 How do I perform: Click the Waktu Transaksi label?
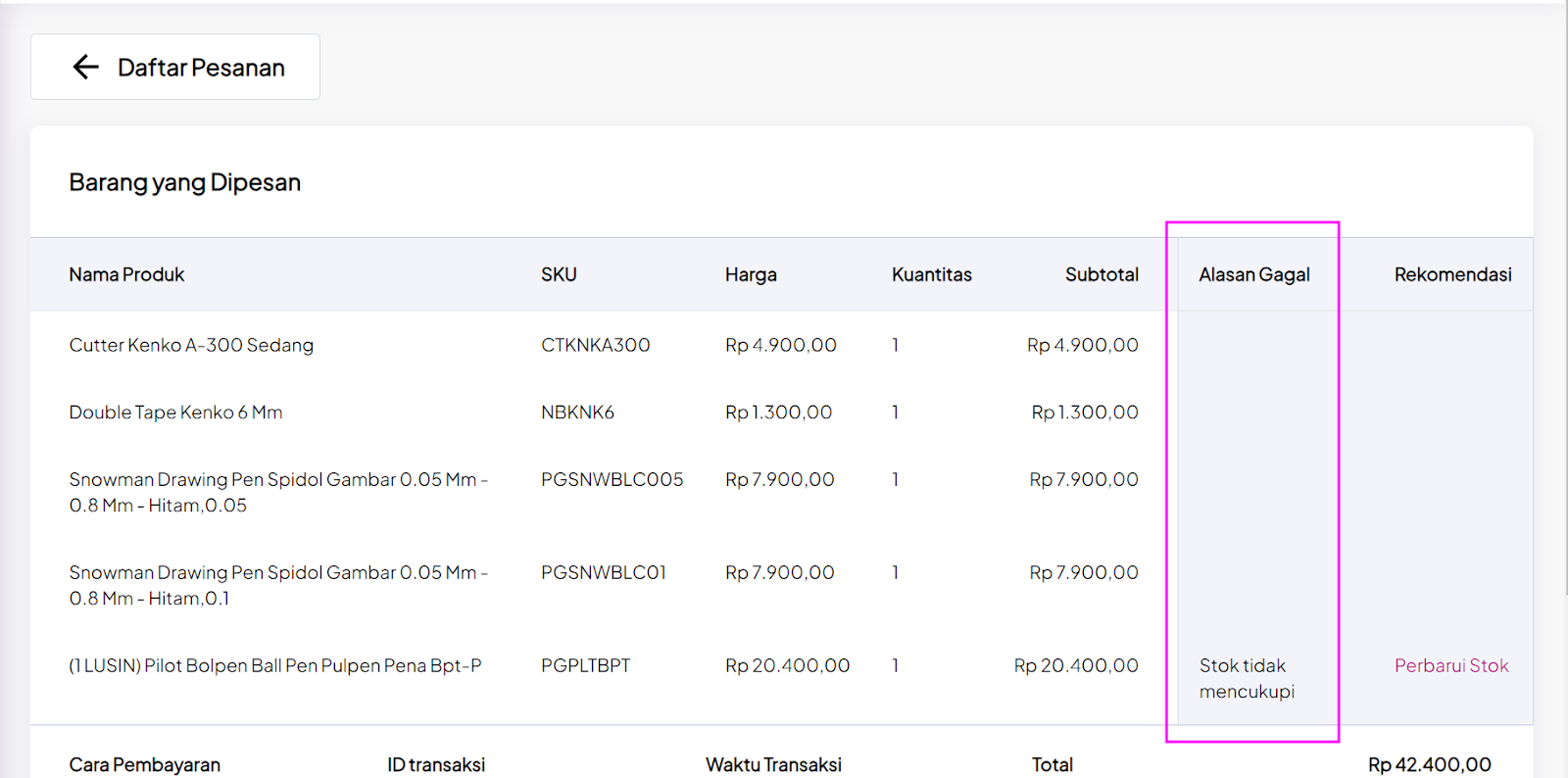(x=773, y=764)
